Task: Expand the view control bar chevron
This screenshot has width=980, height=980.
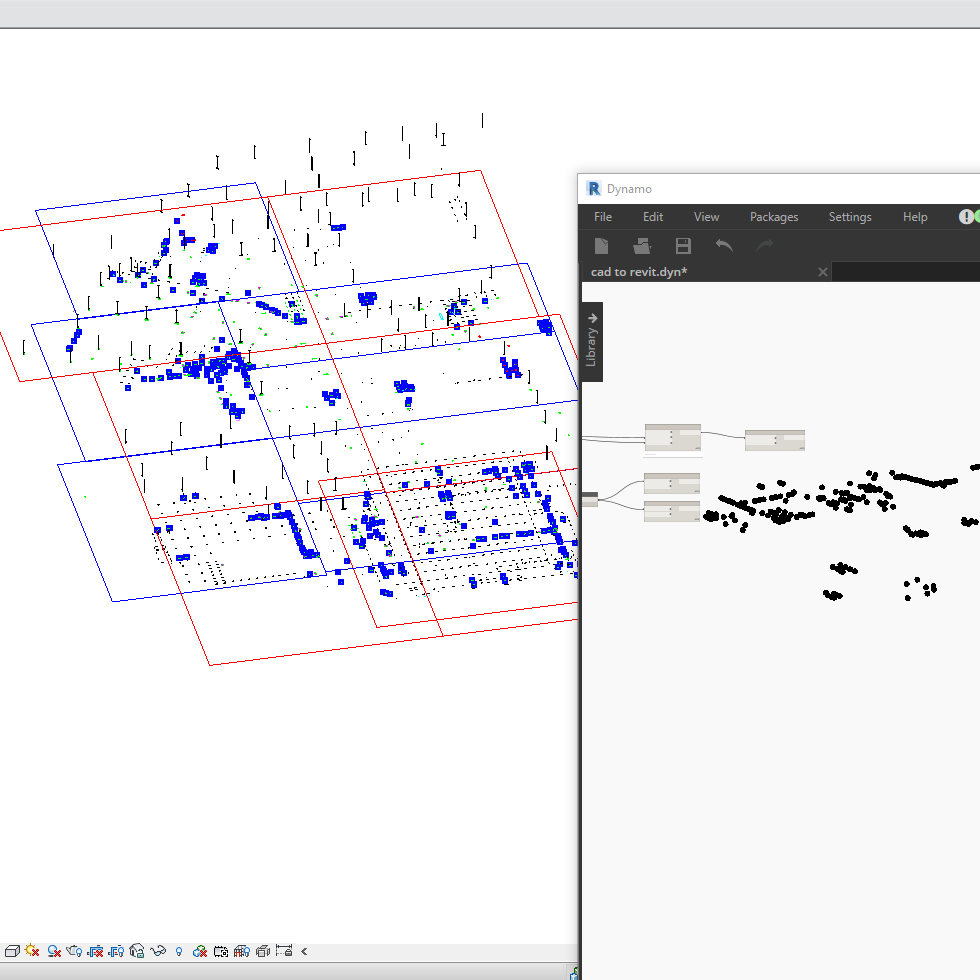Action: click(x=304, y=951)
